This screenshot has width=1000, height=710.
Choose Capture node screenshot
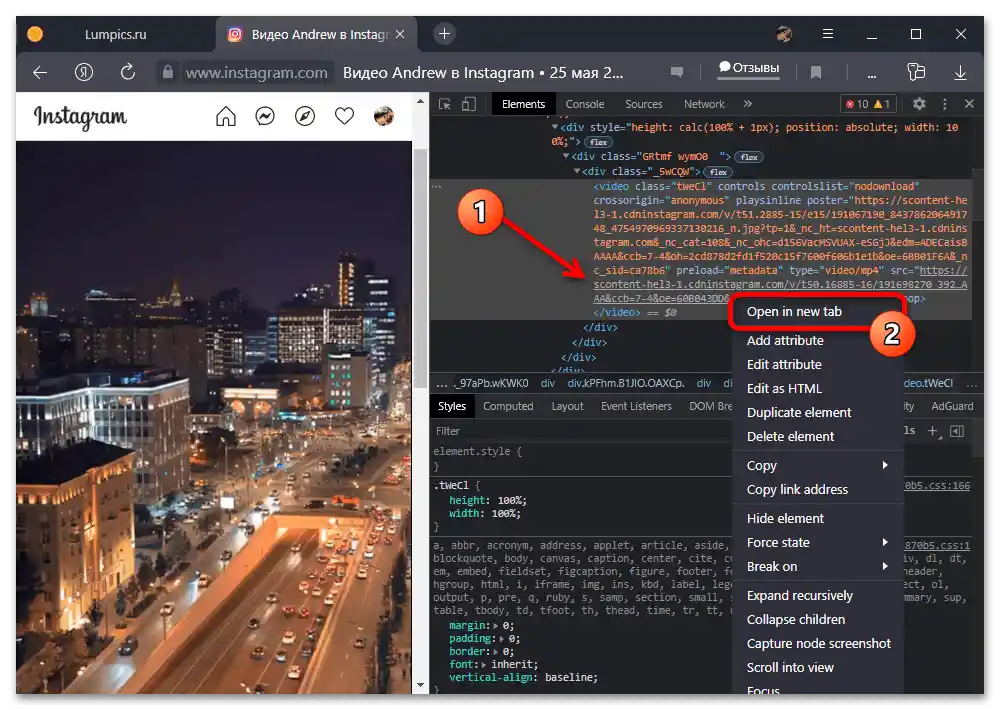[818, 644]
